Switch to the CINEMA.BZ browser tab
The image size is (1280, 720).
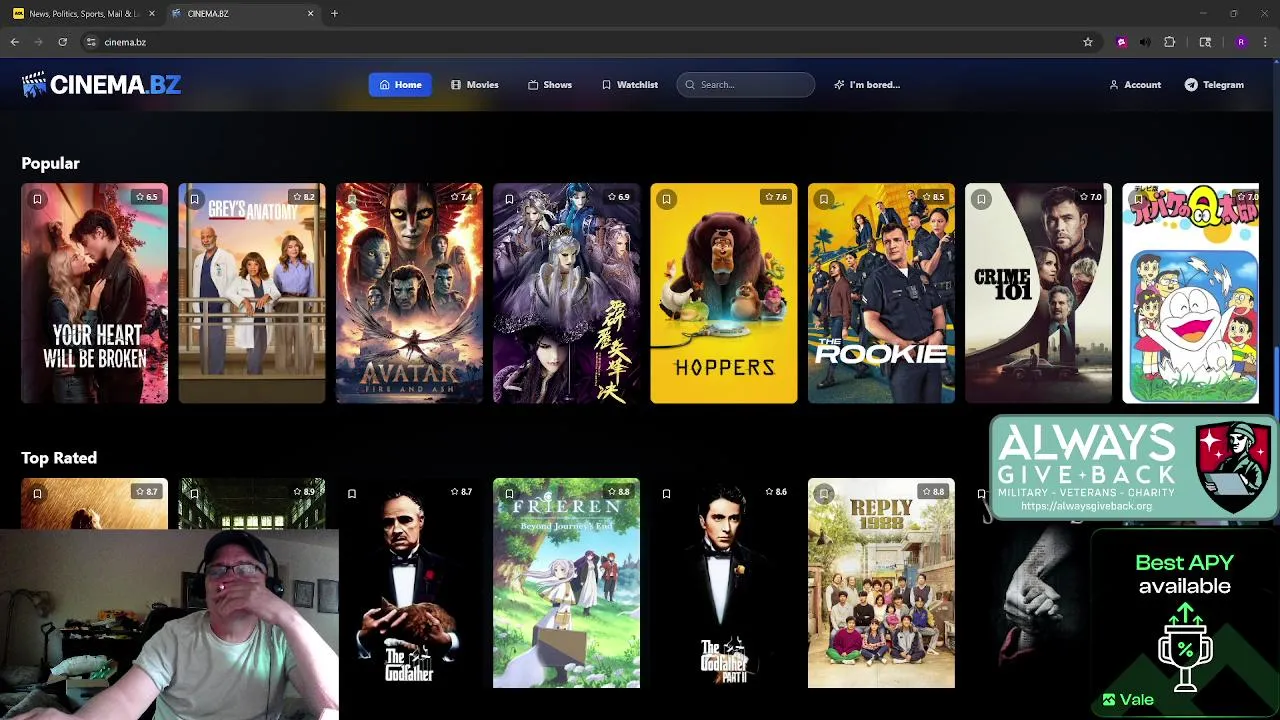coord(243,13)
